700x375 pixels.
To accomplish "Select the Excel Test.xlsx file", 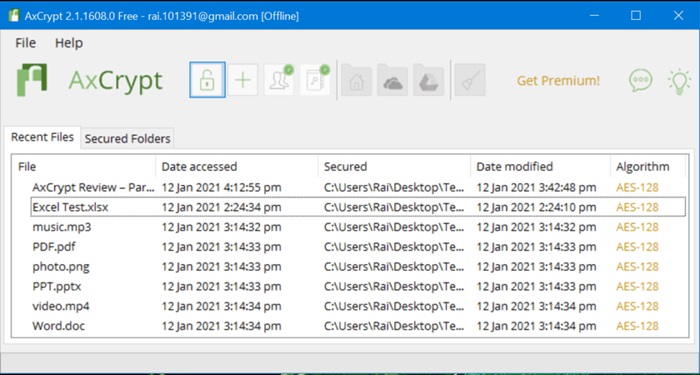I will [x=358, y=207].
